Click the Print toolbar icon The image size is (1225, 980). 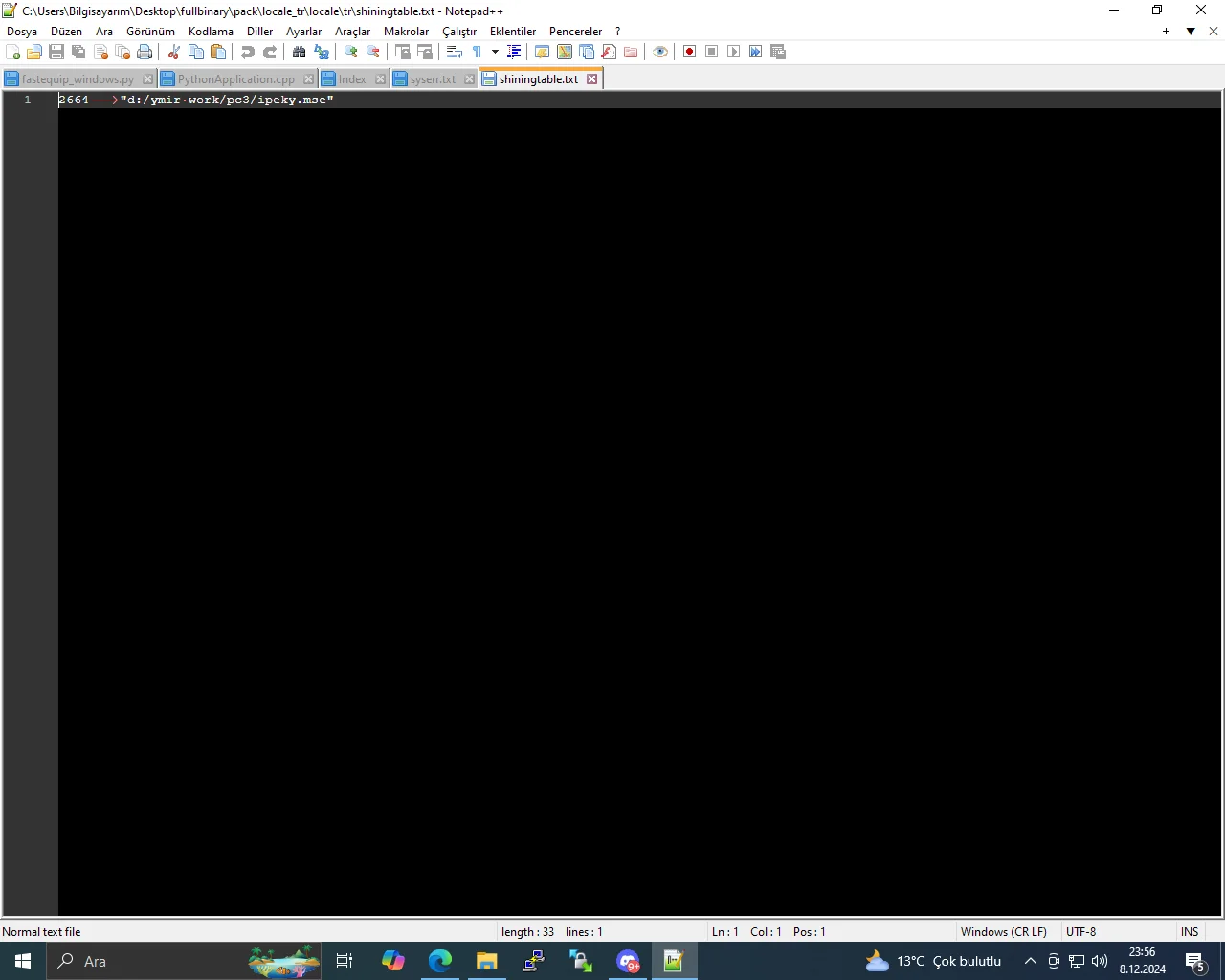click(145, 52)
